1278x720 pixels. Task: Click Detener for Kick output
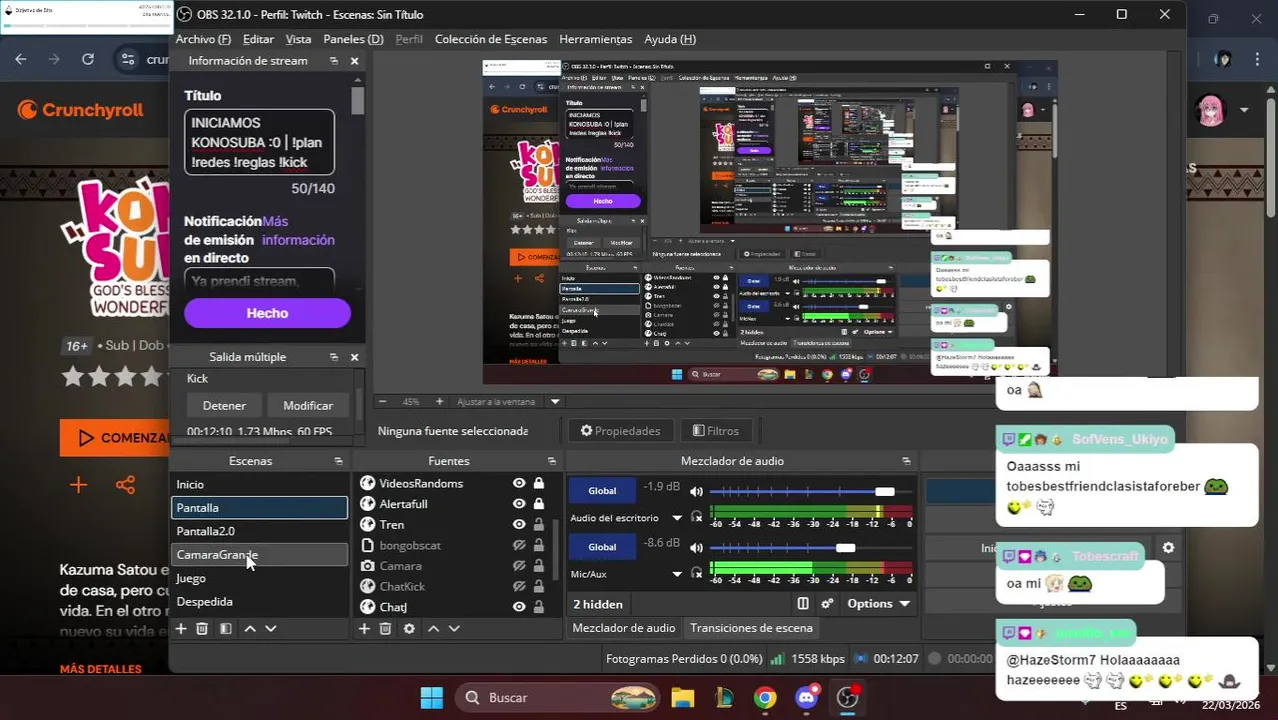[x=224, y=405]
